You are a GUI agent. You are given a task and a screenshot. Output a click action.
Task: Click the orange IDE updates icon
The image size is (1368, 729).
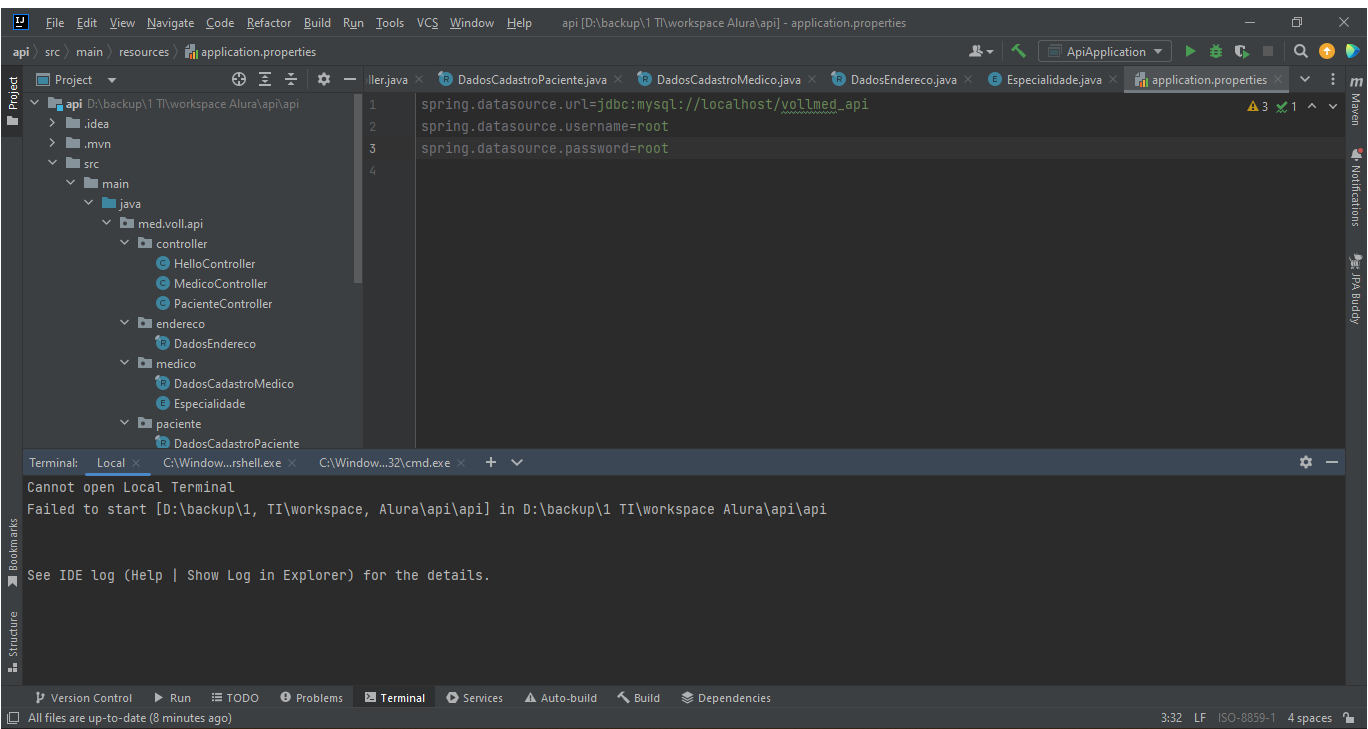[1326, 51]
